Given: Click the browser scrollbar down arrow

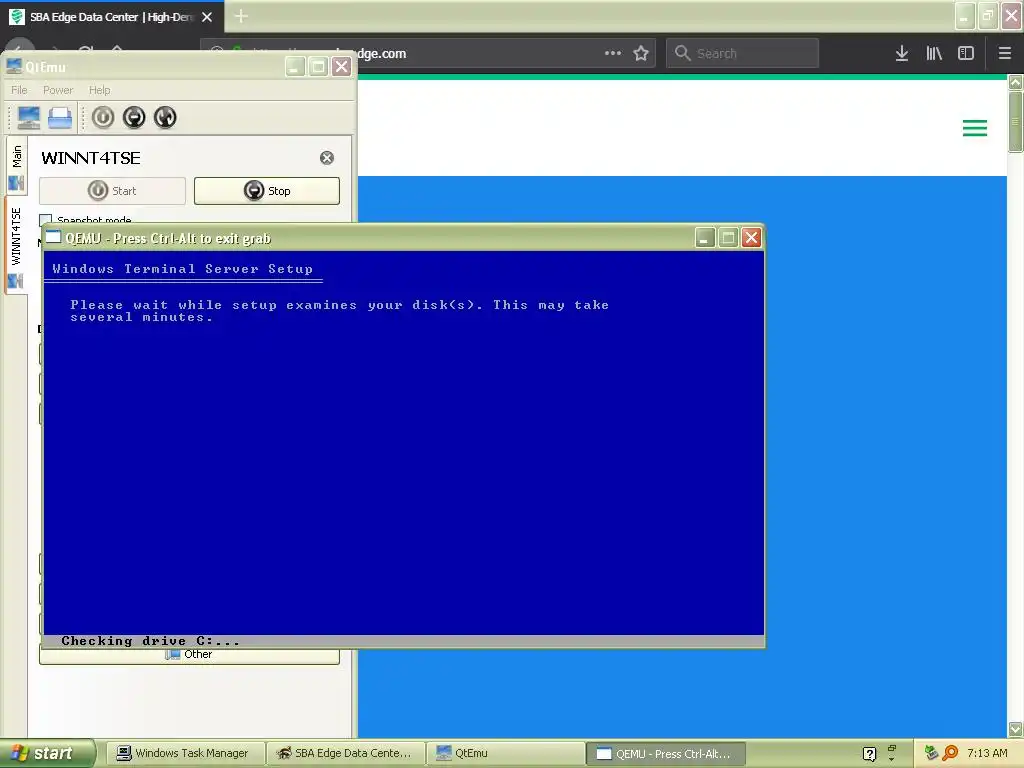Looking at the screenshot, I should pos(1016,729).
